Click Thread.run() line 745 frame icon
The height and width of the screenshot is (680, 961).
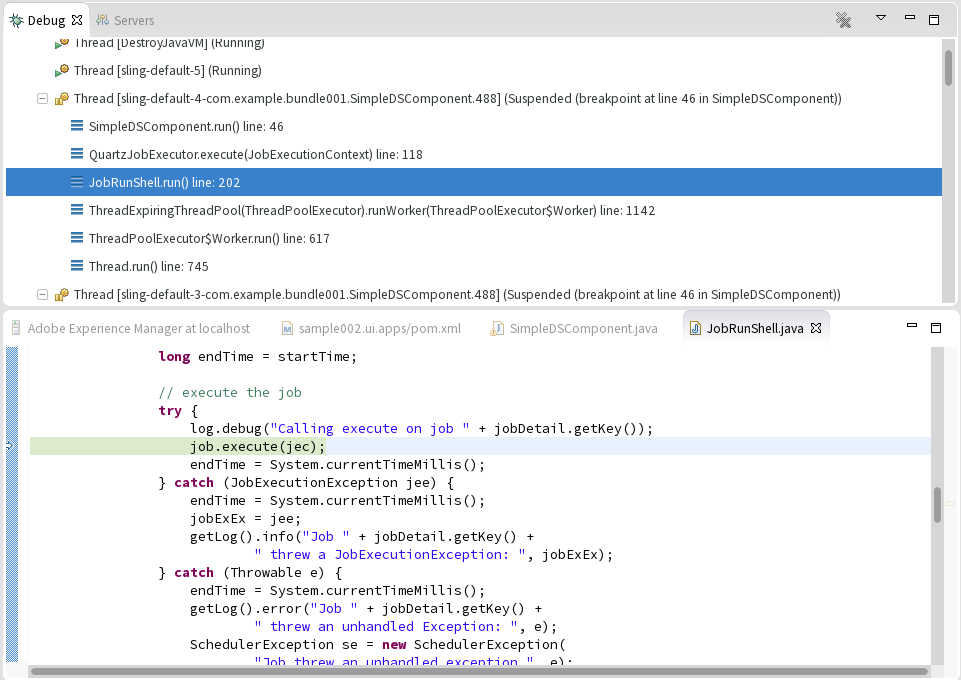[x=77, y=267]
